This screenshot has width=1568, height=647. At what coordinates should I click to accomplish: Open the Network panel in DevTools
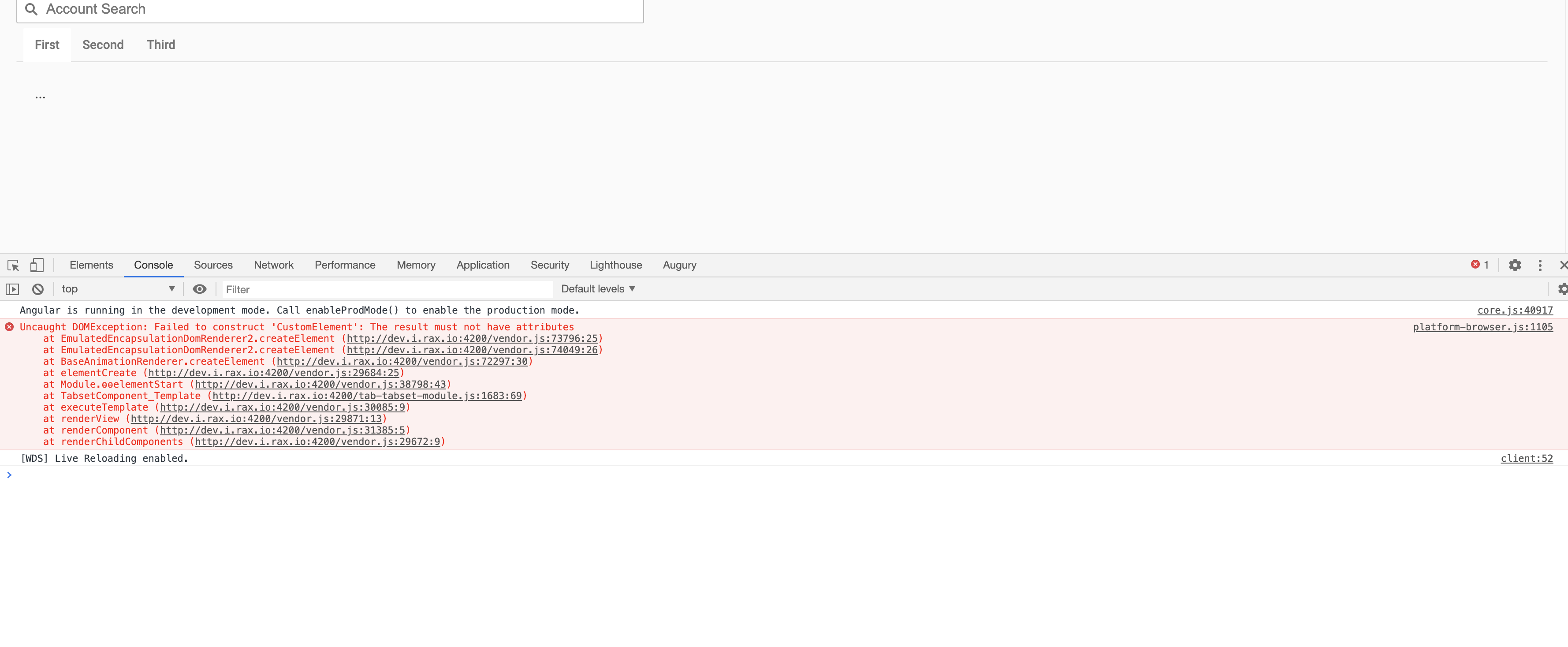click(x=273, y=265)
